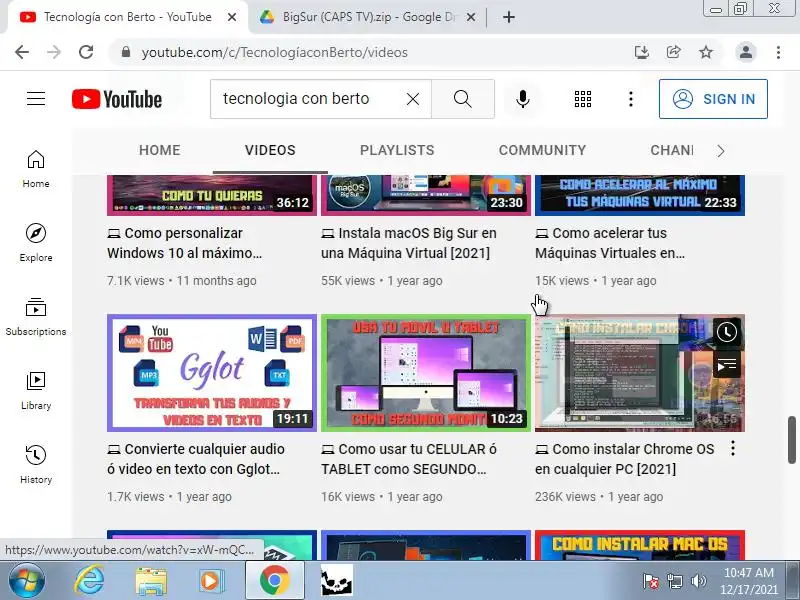Viewport: 800px width, 600px height.
Task: Open Explore in the sidebar
Action: [x=36, y=243]
